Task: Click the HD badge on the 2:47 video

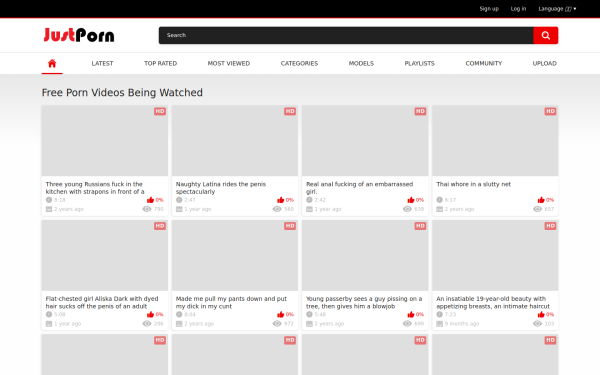Action: [x=290, y=111]
